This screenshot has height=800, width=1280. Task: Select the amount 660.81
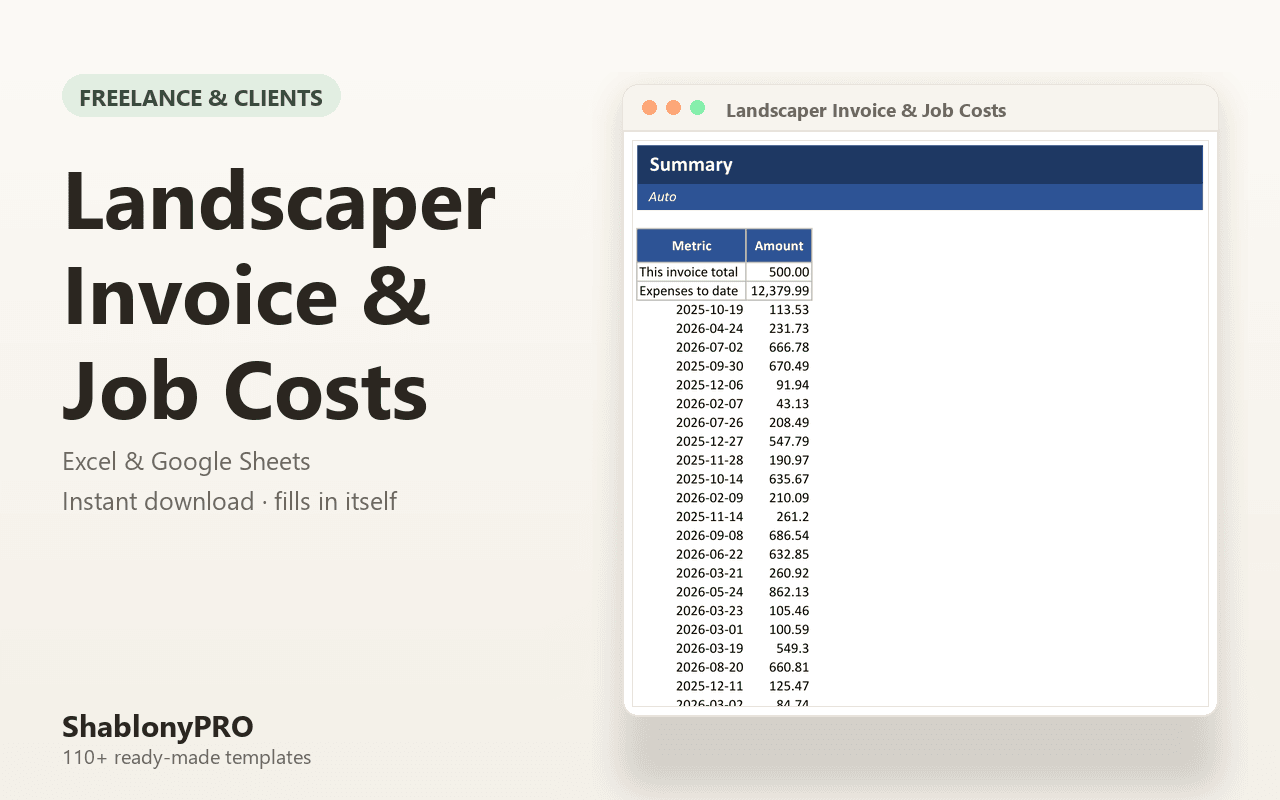click(788, 668)
